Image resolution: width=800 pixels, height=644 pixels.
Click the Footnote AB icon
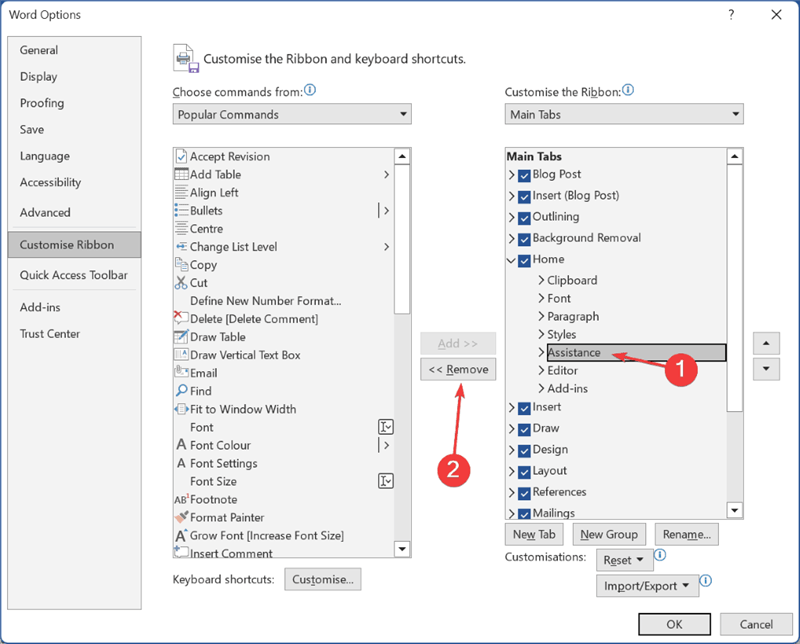[182, 499]
